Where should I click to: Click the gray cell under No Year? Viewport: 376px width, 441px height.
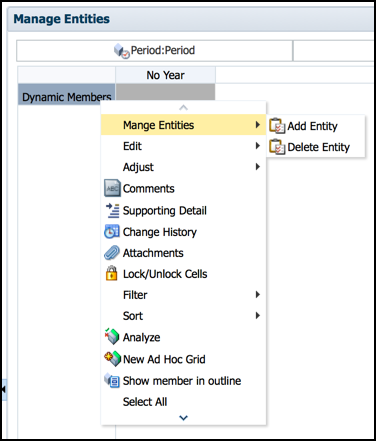pos(165,92)
